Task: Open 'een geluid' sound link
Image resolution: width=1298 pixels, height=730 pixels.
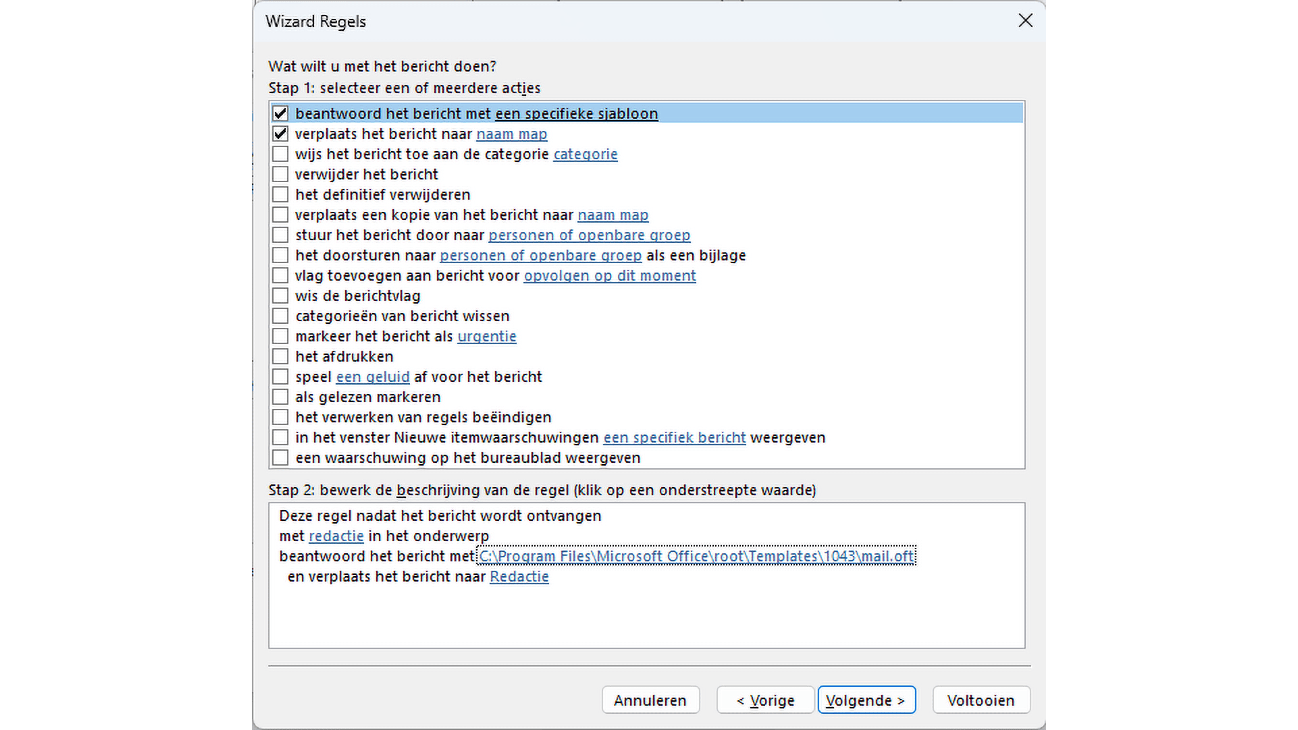Action: click(373, 377)
